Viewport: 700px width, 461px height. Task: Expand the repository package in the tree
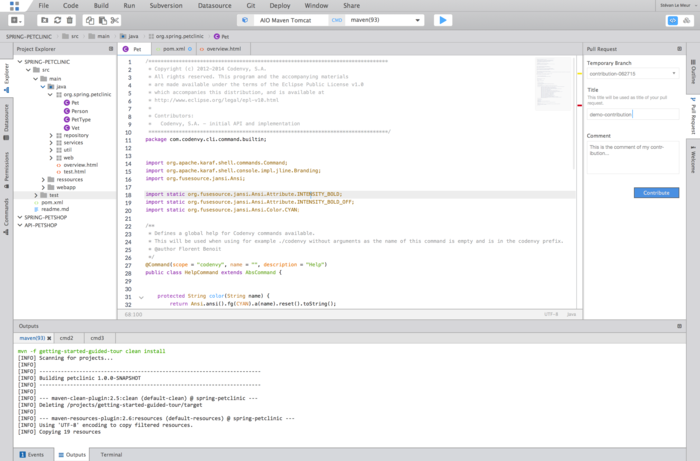52,134
